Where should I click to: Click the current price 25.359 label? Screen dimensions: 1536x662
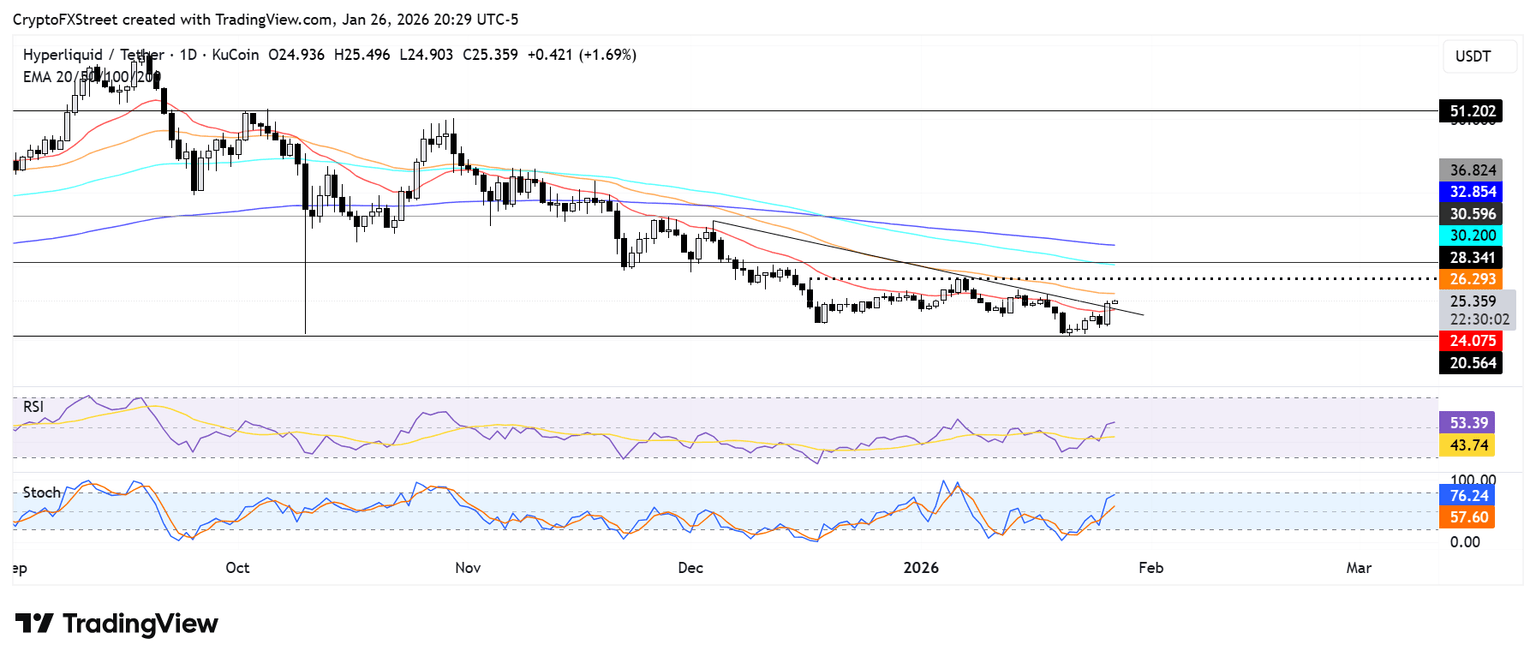tap(1470, 300)
